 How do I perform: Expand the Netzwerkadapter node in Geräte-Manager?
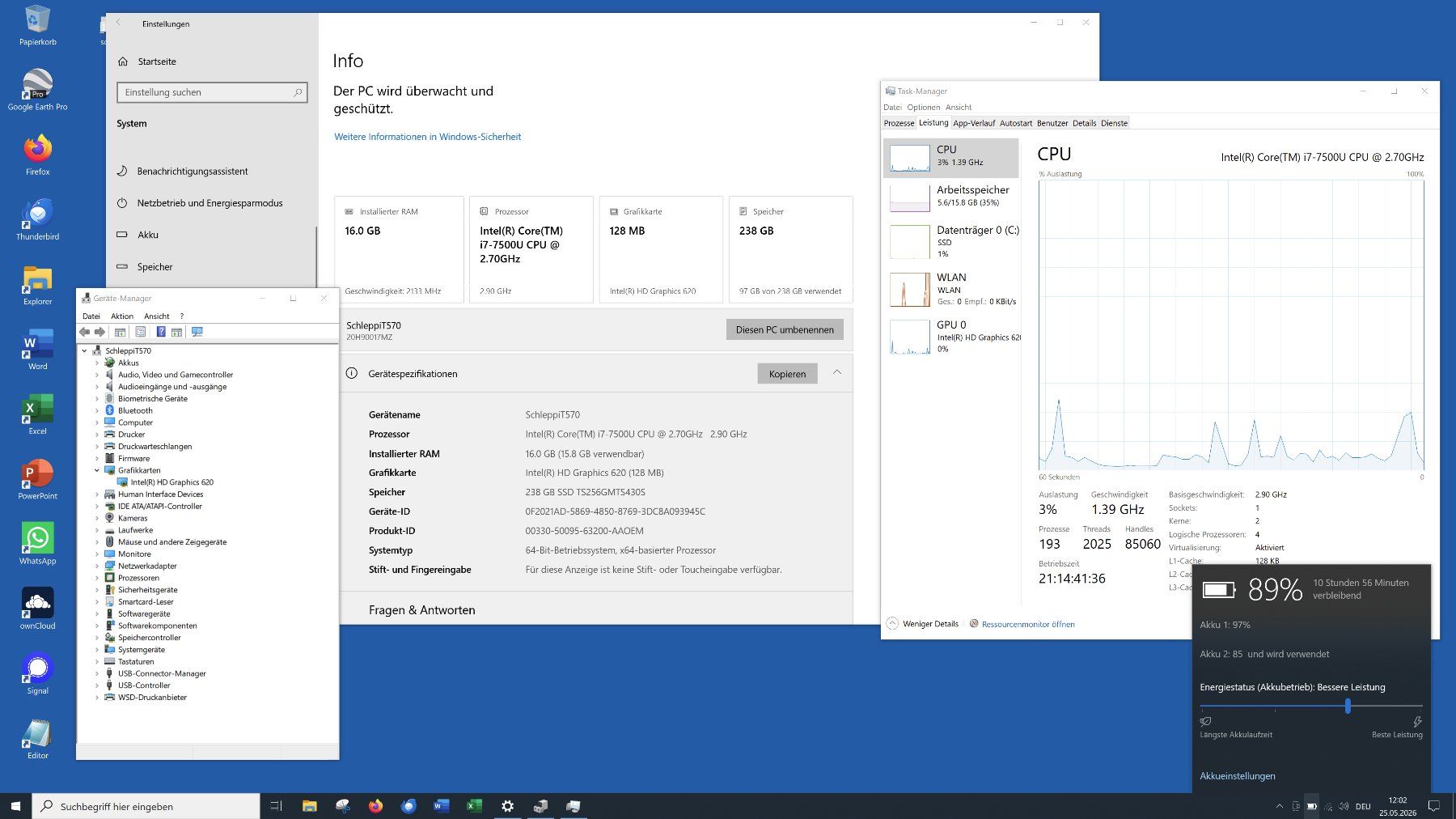click(x=97, y=566)
